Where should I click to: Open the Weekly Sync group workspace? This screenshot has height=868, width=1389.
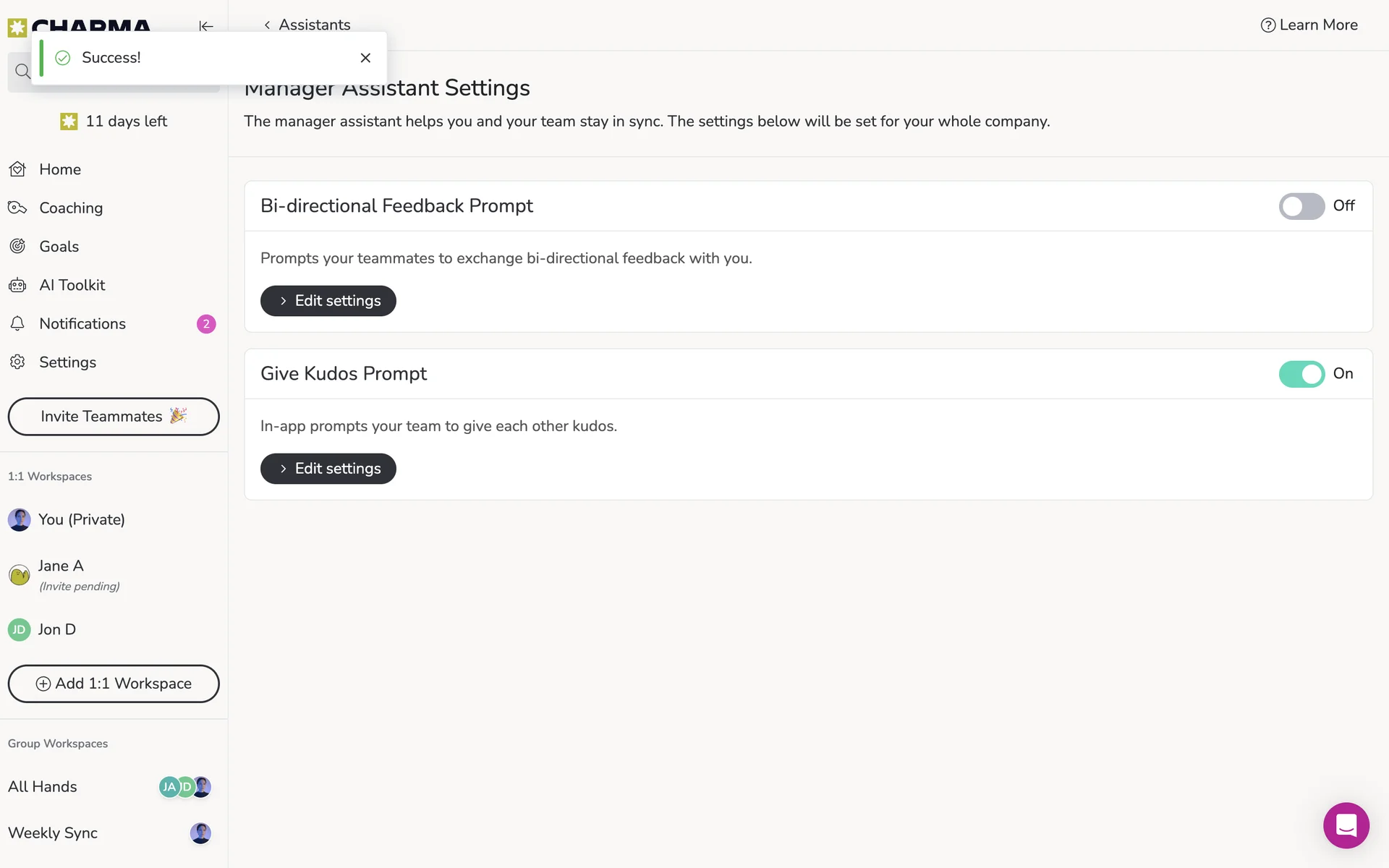coord(53,833)
